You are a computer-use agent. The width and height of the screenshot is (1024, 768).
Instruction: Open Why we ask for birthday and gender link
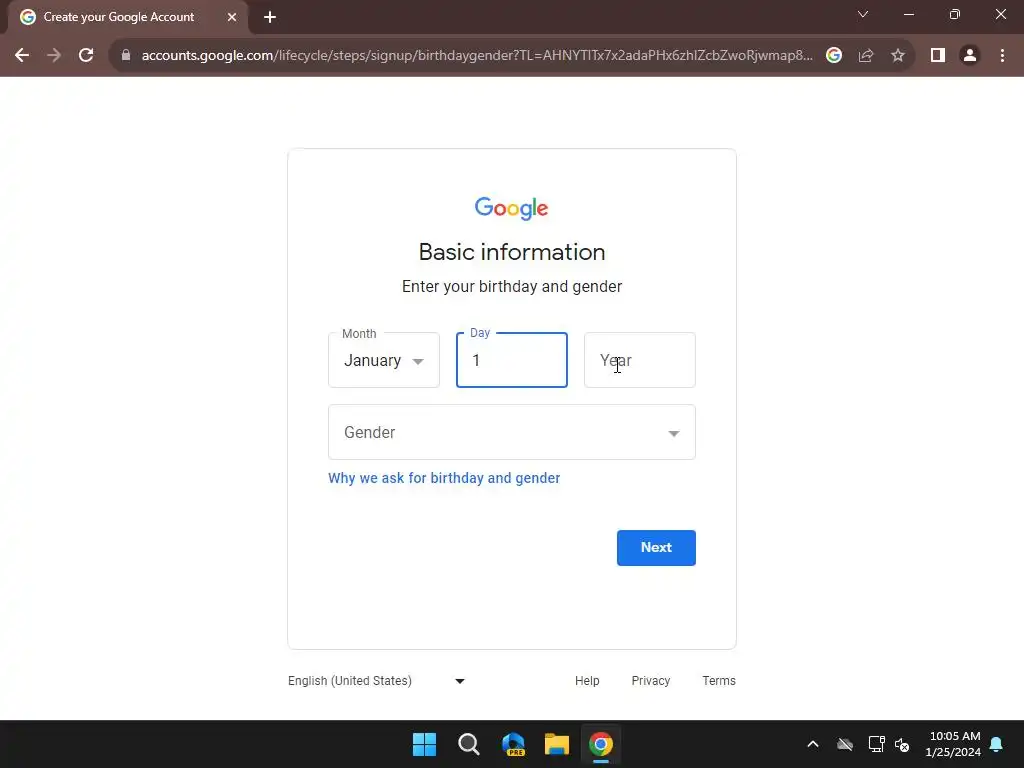point(444,478)
